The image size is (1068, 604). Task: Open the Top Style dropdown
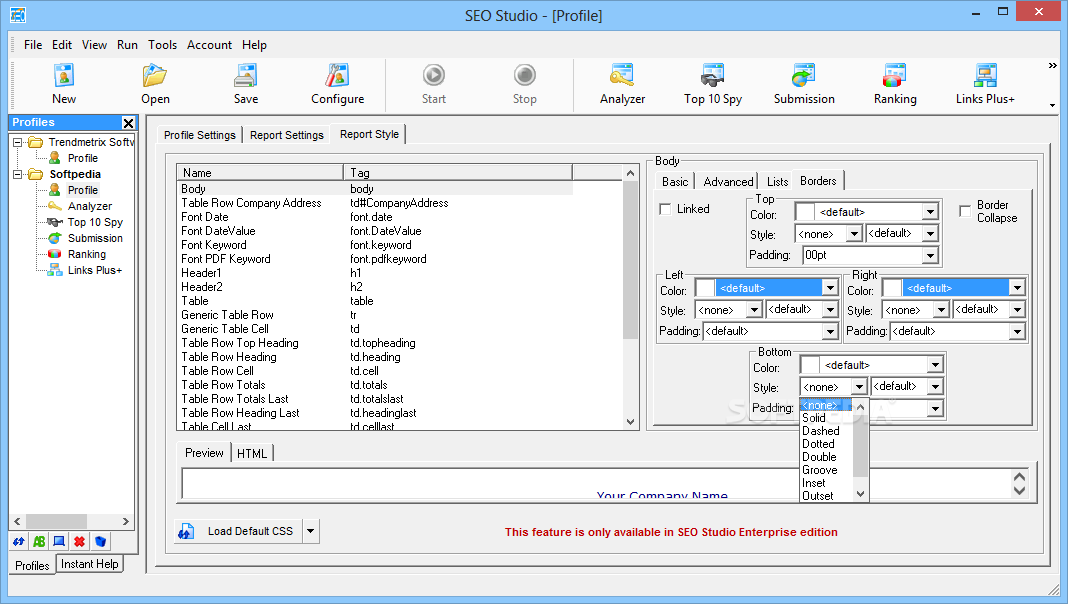click(854, 234)
